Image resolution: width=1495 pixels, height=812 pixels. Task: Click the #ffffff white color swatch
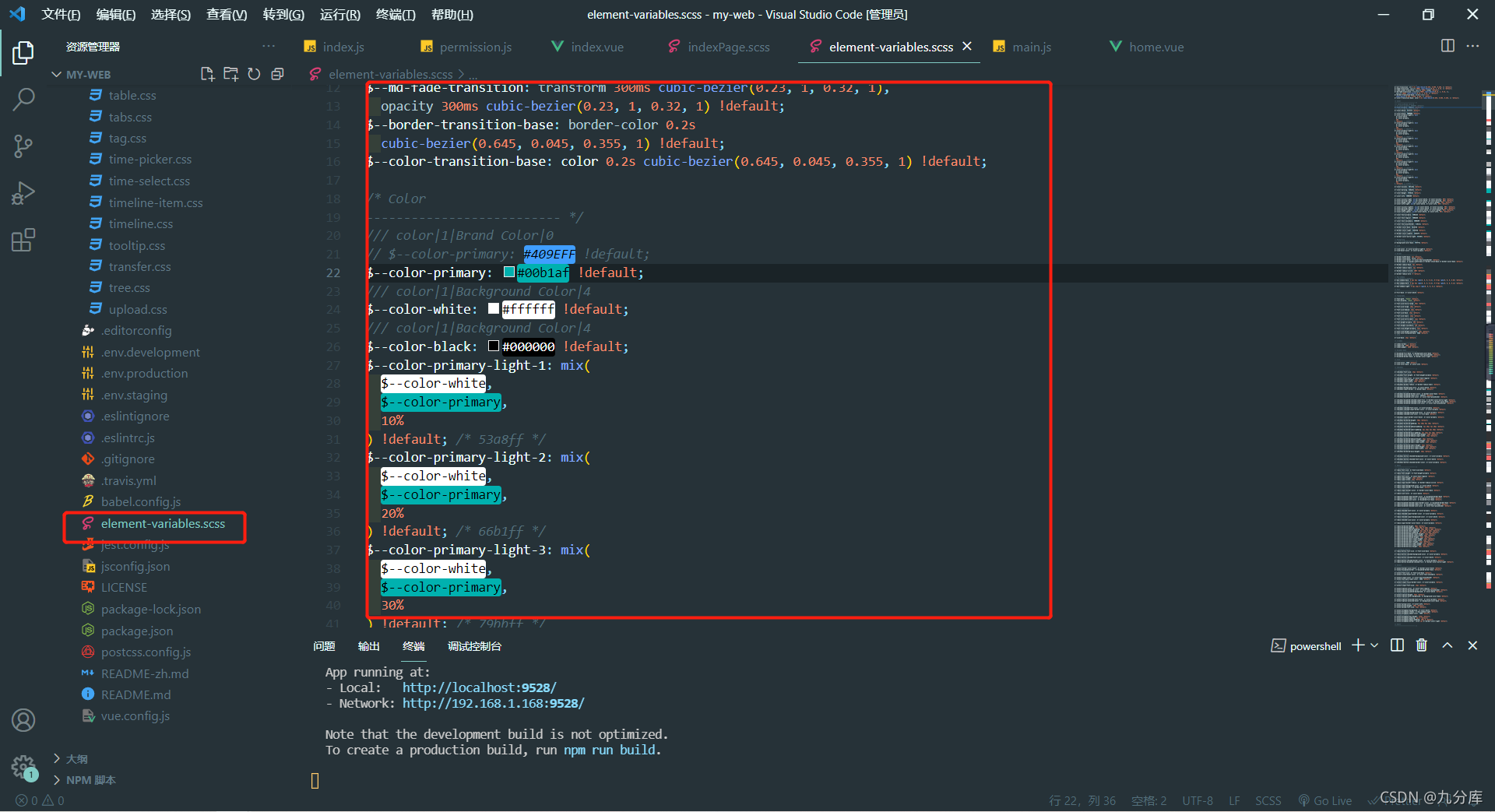point(494,308)
